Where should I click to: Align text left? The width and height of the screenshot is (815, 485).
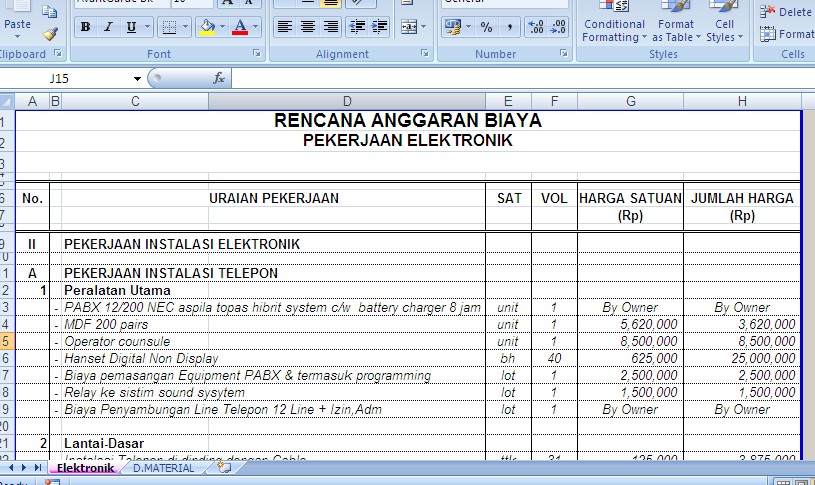[284, 27]
